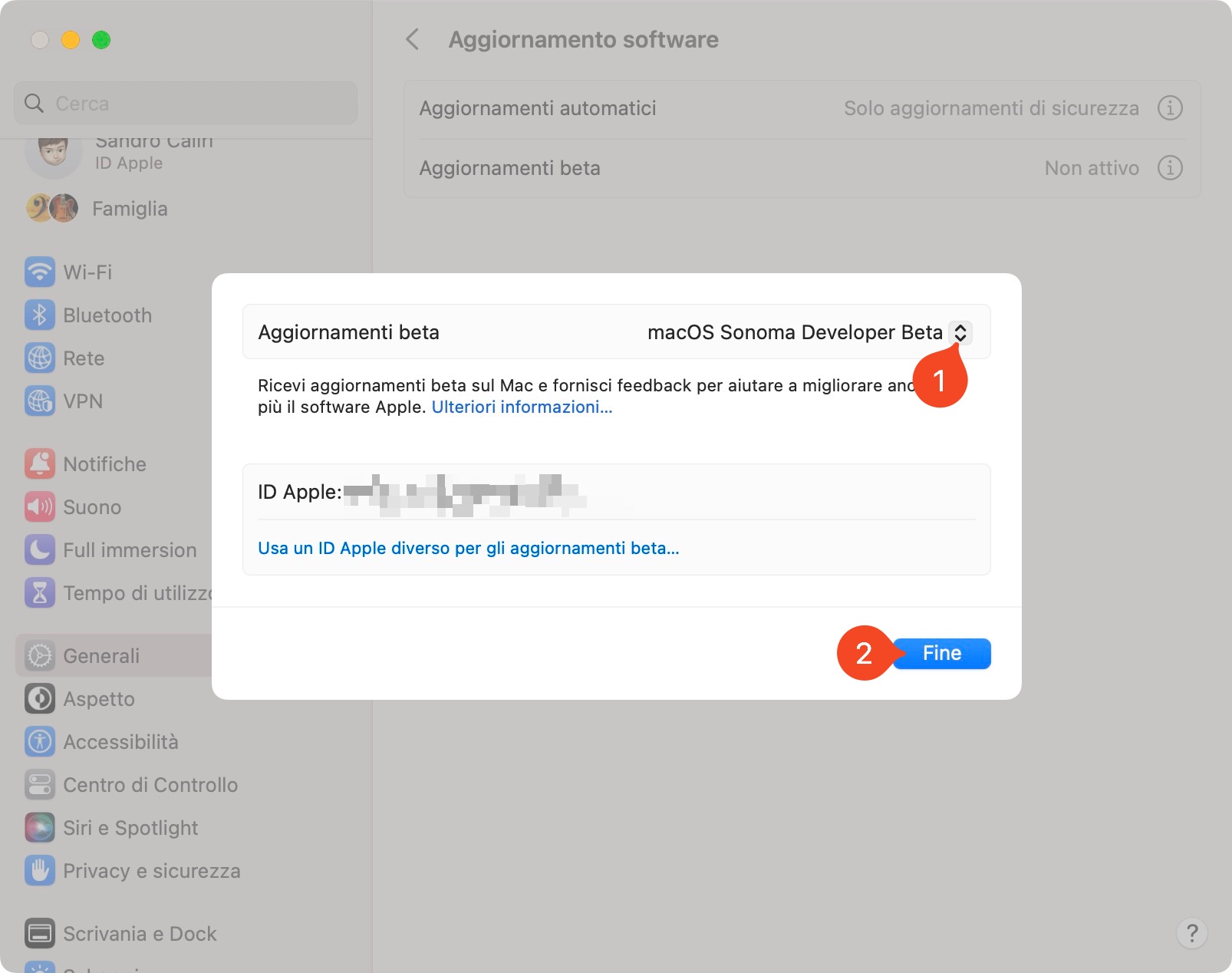This screenshot has height=973, width=1232.
Task: Click Solo aggiornamenti di sicurezza value
Action: coord(991,108)
